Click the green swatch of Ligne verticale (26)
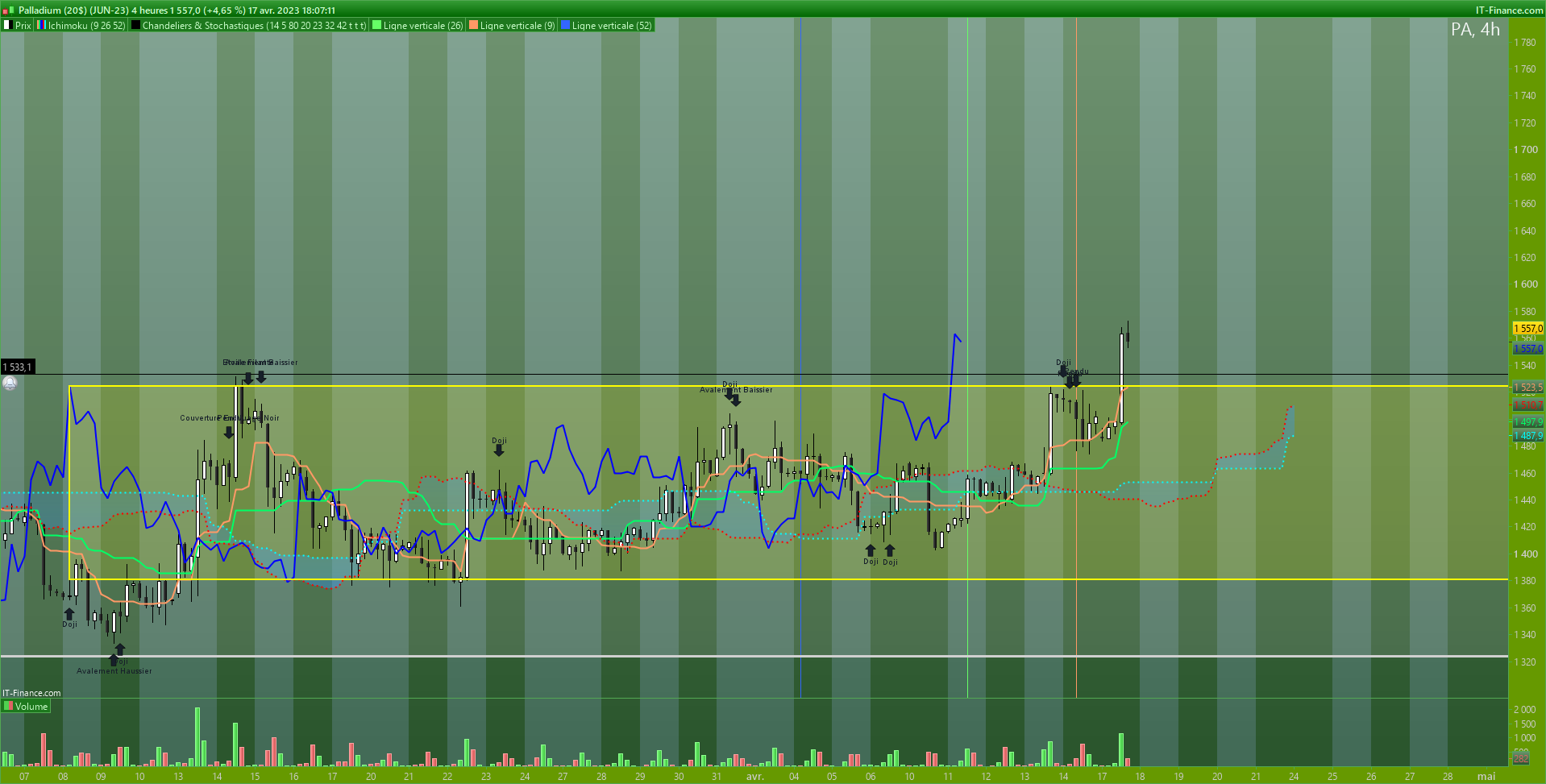1546x784 pixels. (376, 26)
